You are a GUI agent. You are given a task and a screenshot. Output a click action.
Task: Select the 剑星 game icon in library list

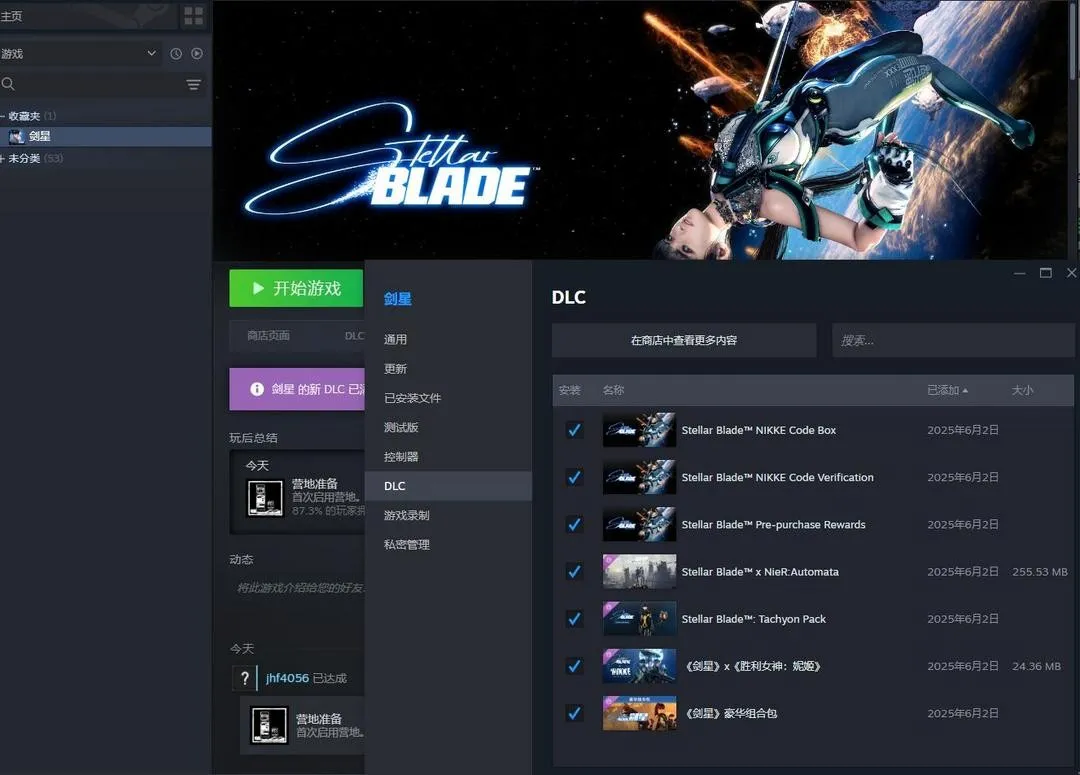point(16,136)
